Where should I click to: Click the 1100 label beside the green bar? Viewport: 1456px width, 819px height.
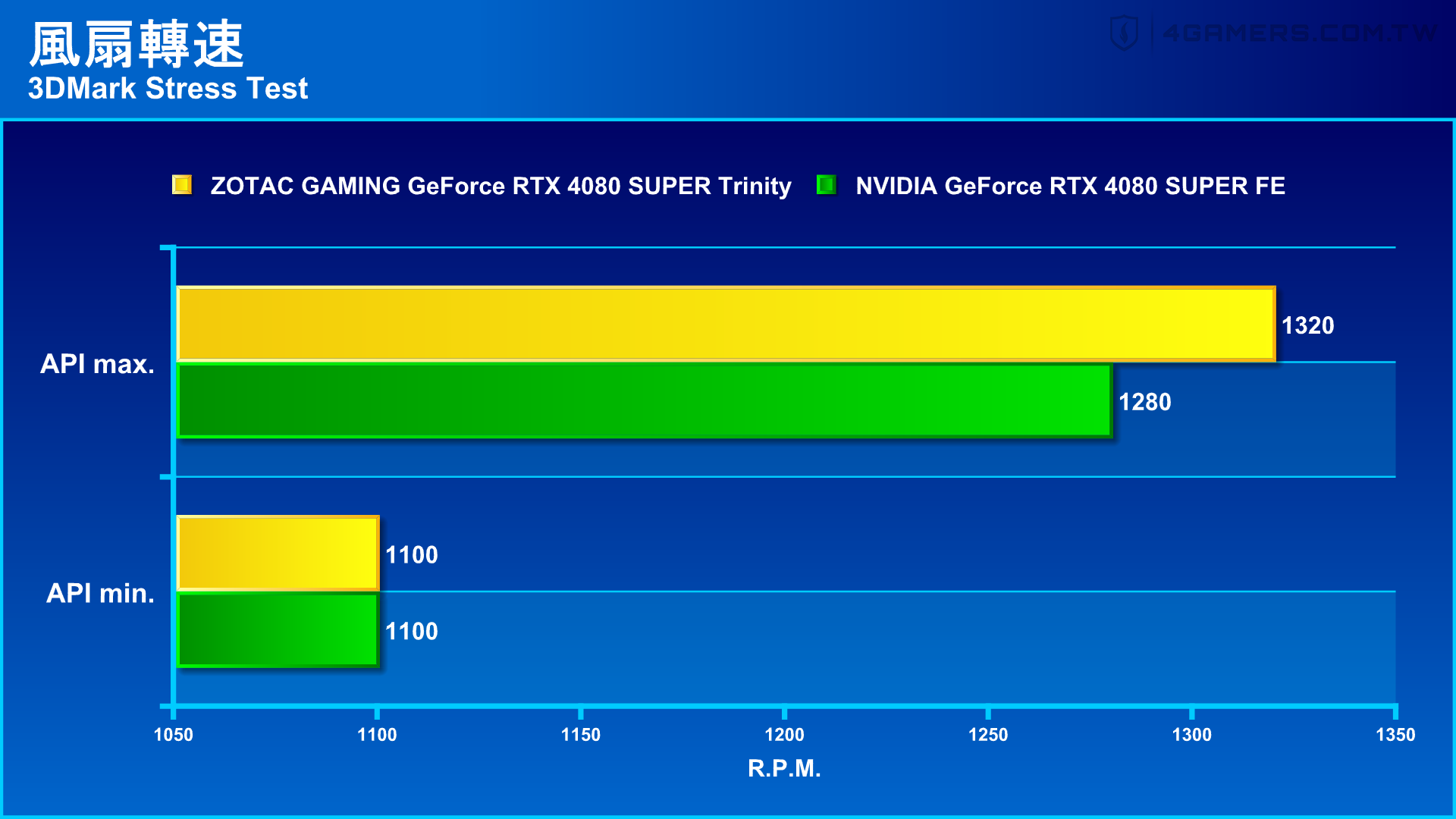point(411,632)
